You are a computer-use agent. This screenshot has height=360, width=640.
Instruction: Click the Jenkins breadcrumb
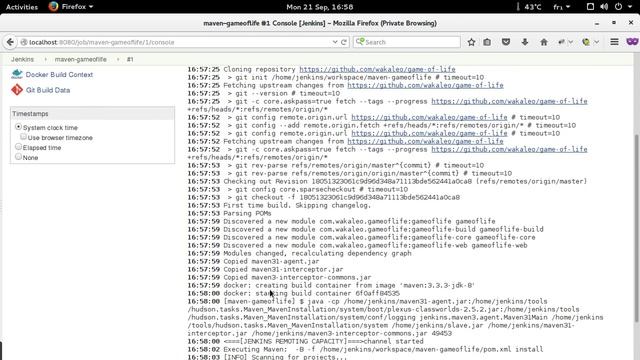click(x=22, y=59)
